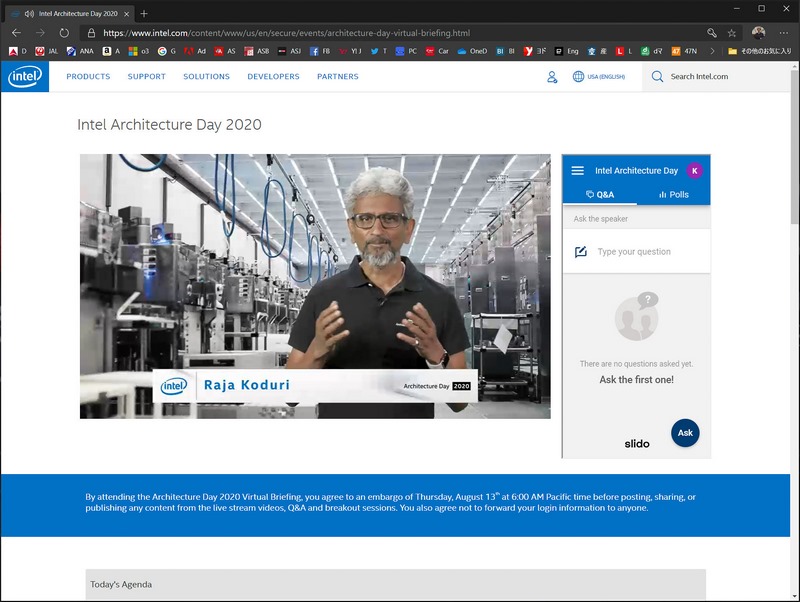Open the browser profile avatar
Image resolution: width=800 pixels, height=602 pixels.
point(758,33)
